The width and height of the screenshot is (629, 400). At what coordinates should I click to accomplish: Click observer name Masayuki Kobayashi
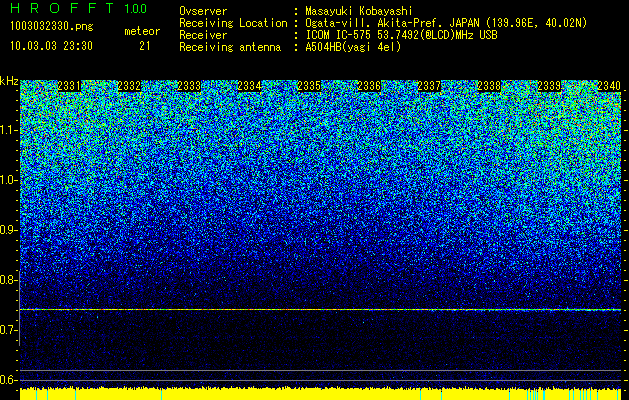click(359, 12)
